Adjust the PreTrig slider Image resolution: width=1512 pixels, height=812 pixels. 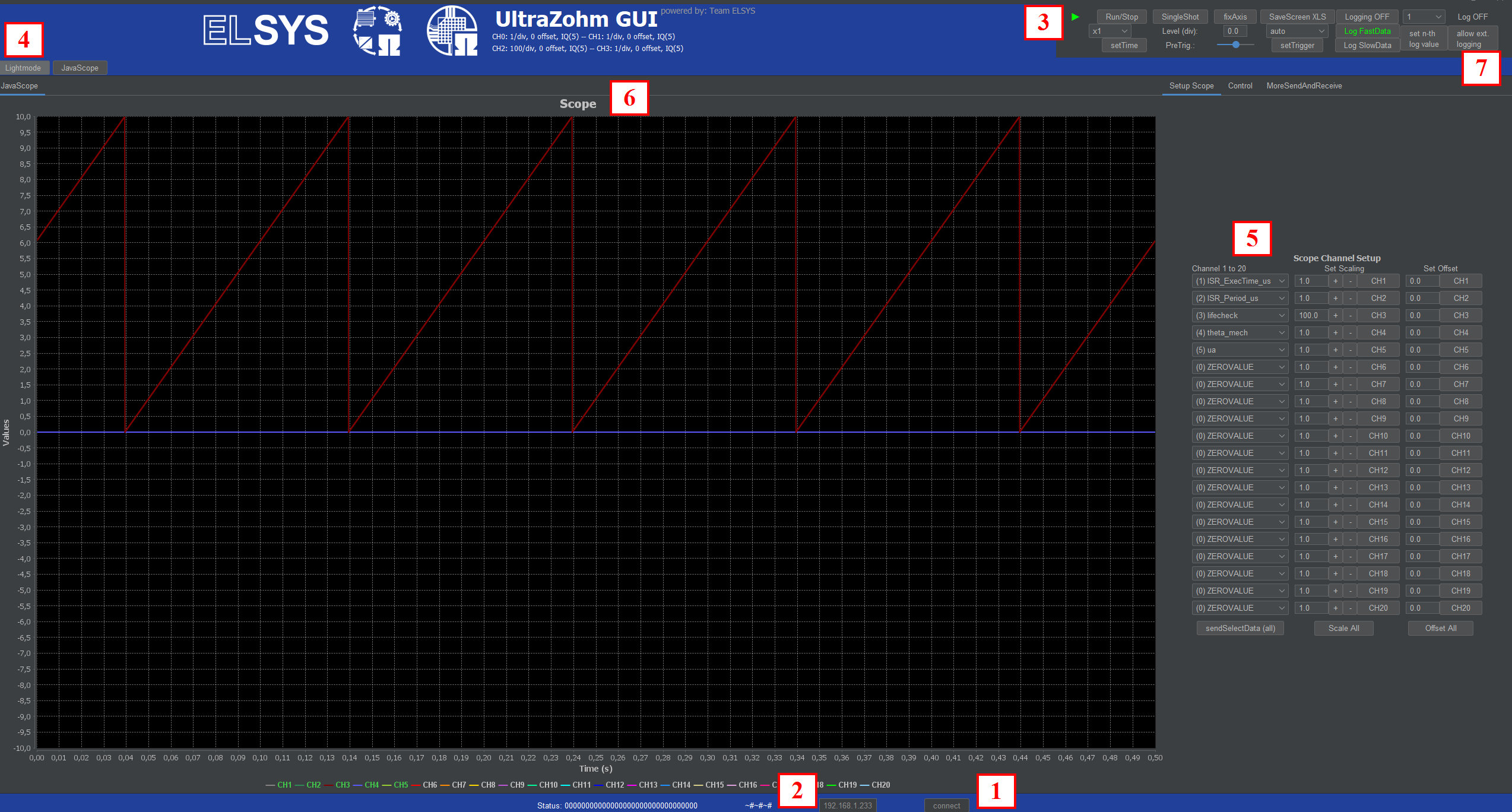1235,44
